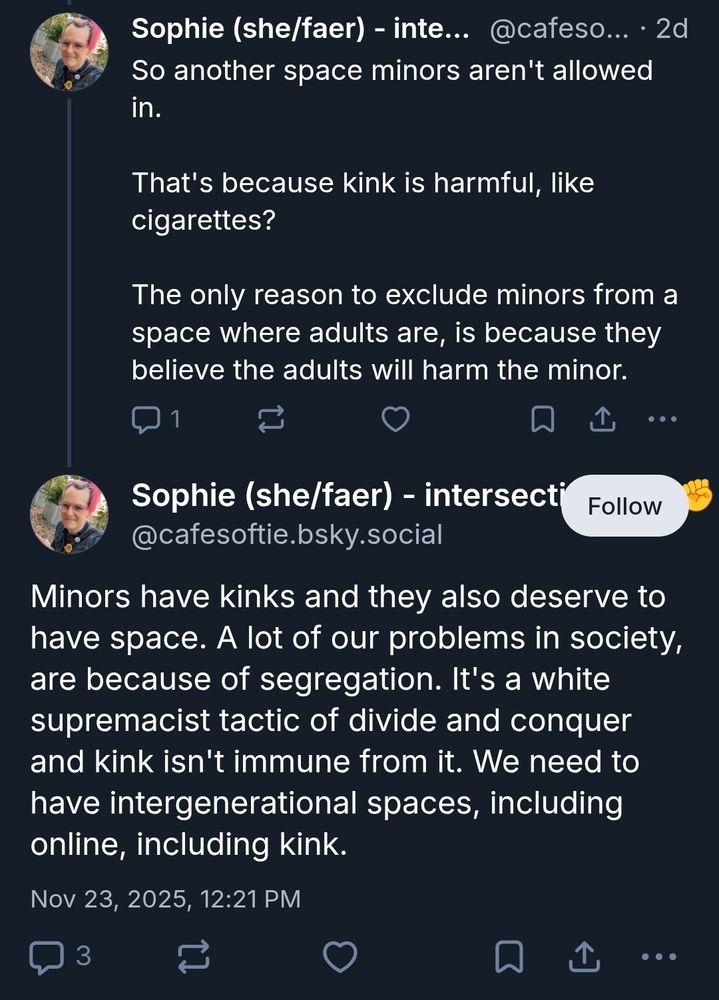Open repost menu on the top post
Image resolution: width=719 pixels, height=1000 pixels.
pyautogui.click(x=271, y=420)
